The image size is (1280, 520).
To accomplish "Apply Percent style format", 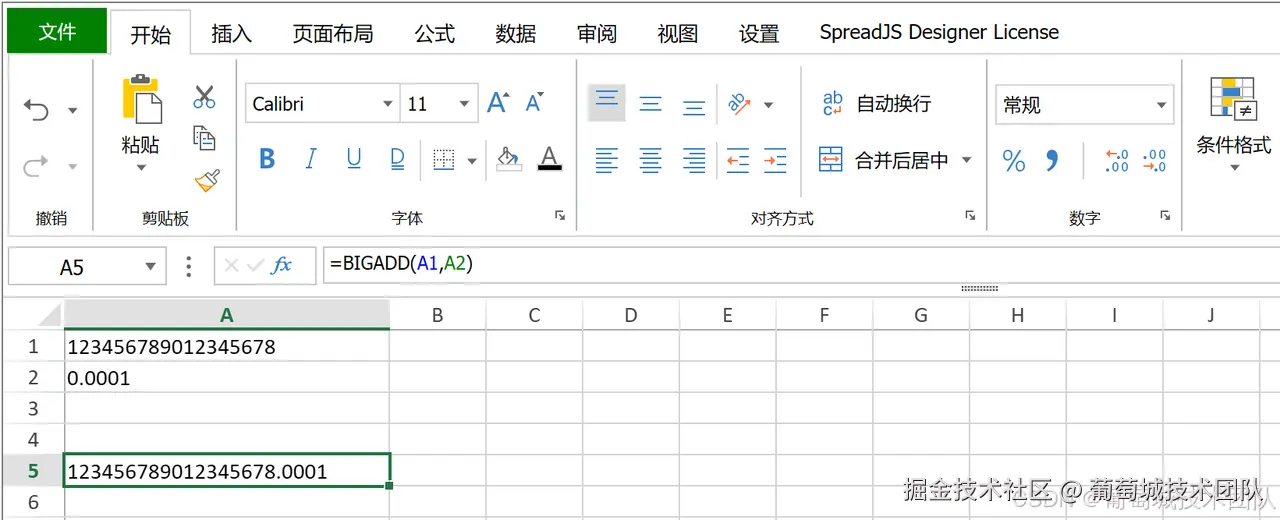I will tap(1014, 160).
